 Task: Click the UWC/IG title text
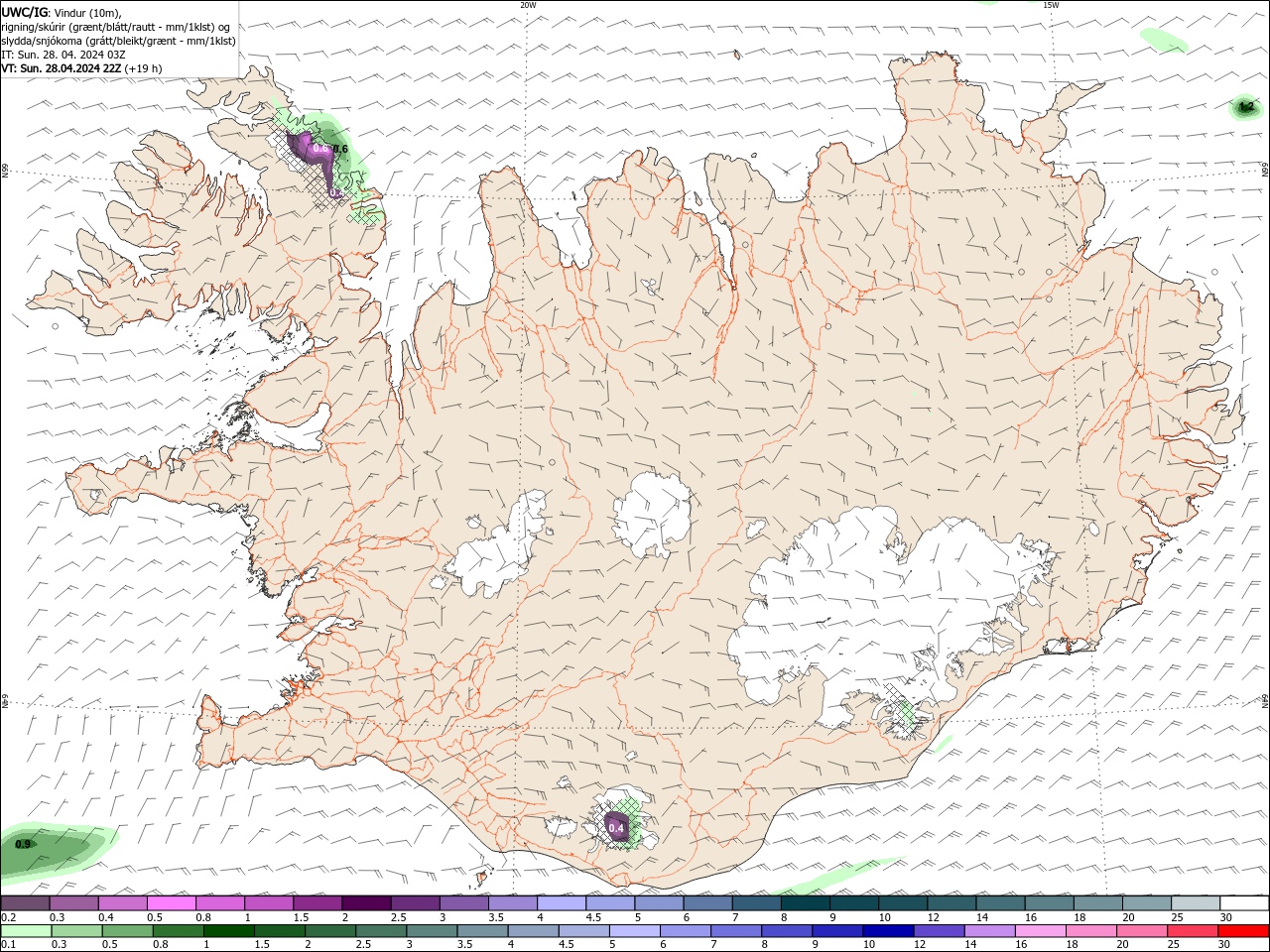25,12
